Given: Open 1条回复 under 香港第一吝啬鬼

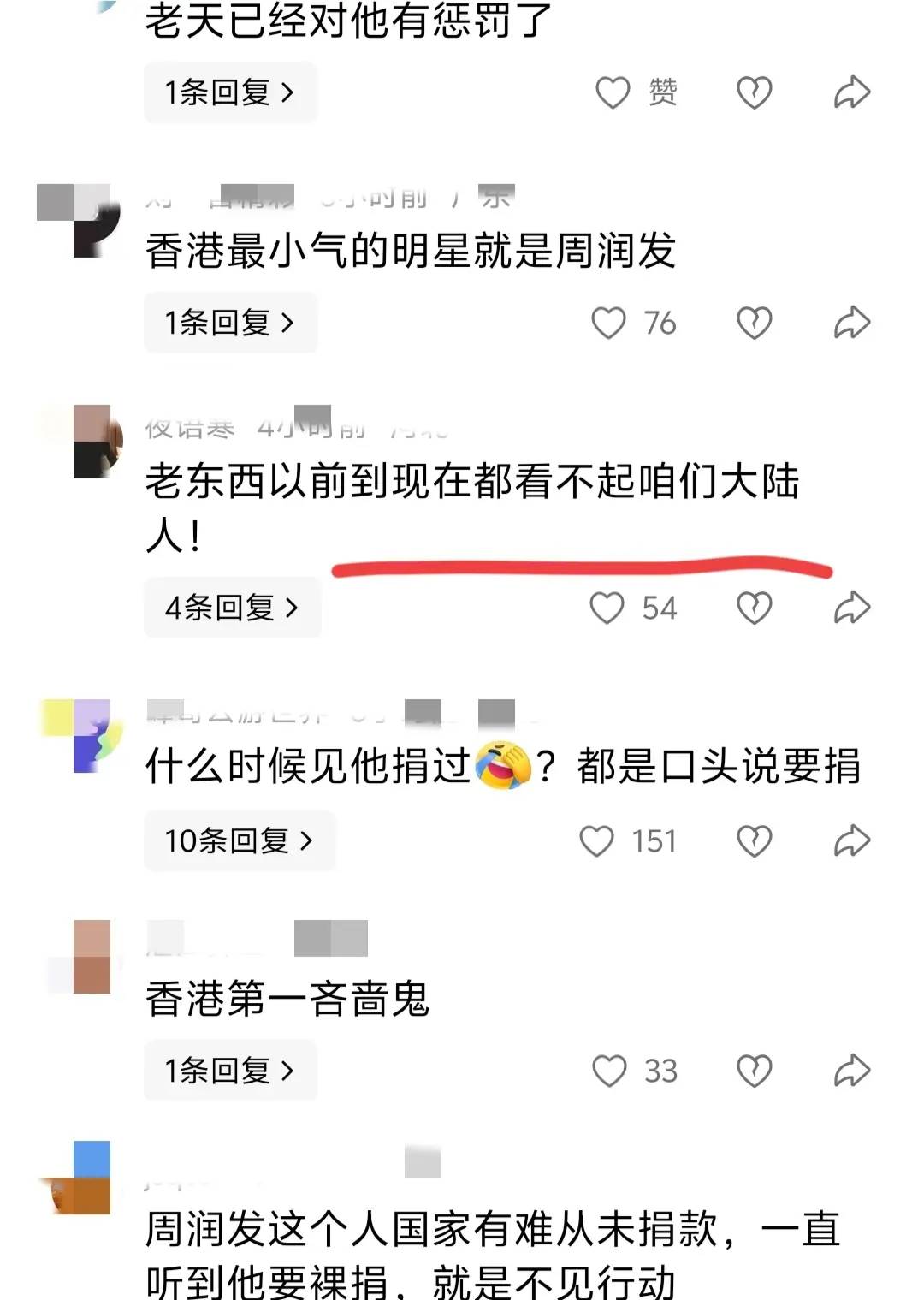Looking at the screenshot, I should click(230, 1071).
